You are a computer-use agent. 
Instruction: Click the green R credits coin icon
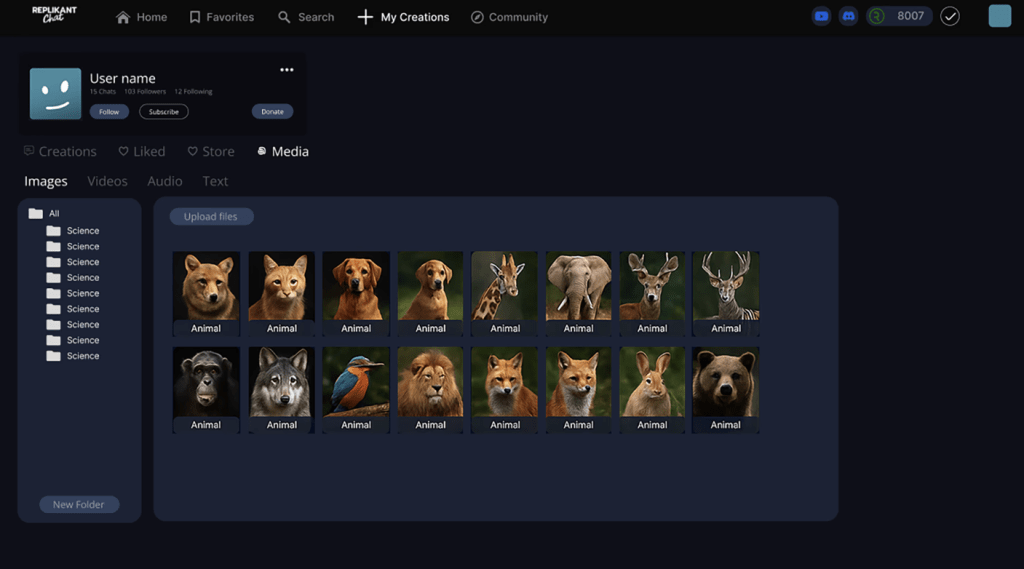[x=877, y=16]
